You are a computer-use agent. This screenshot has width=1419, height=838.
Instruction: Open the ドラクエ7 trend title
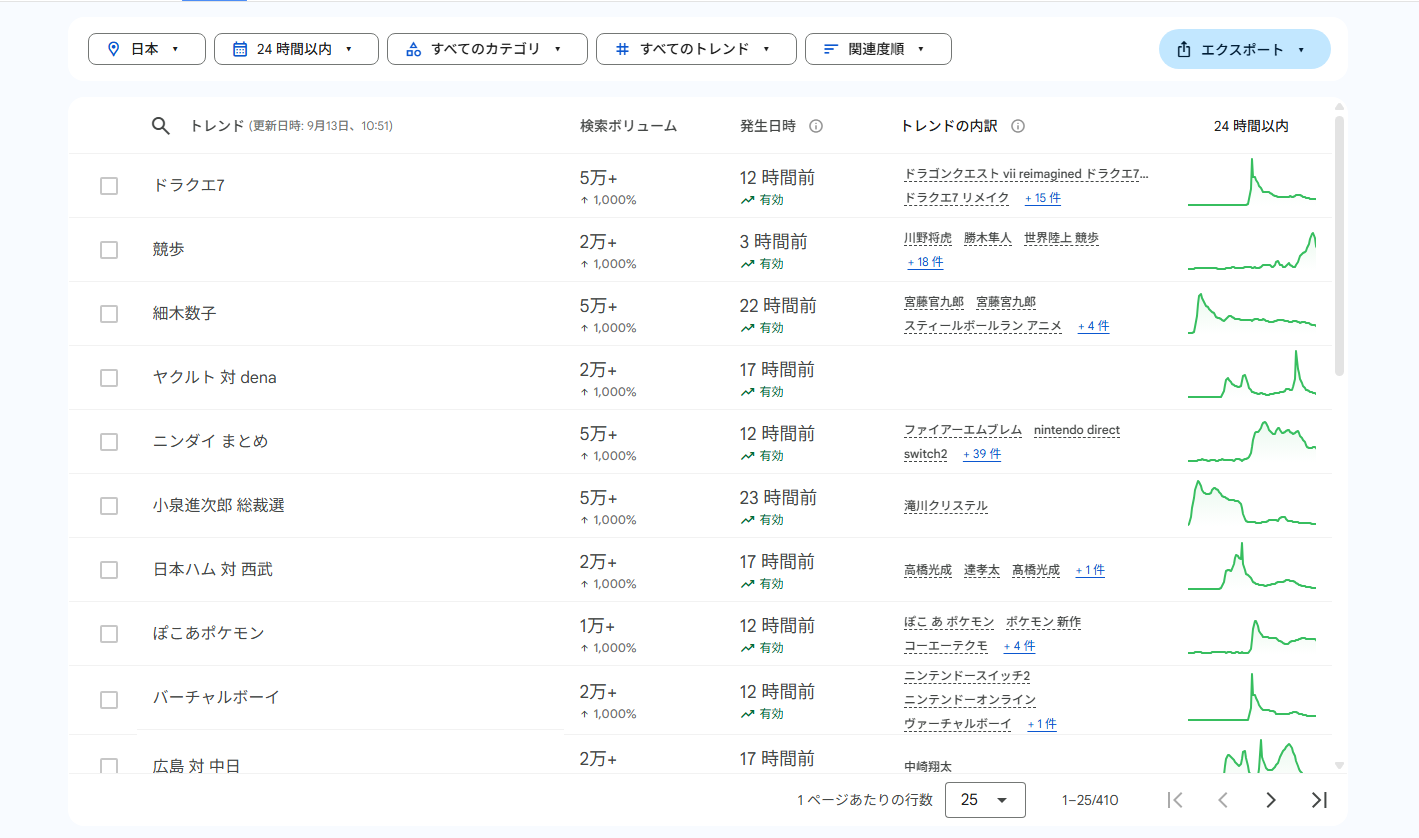(189, 186)
